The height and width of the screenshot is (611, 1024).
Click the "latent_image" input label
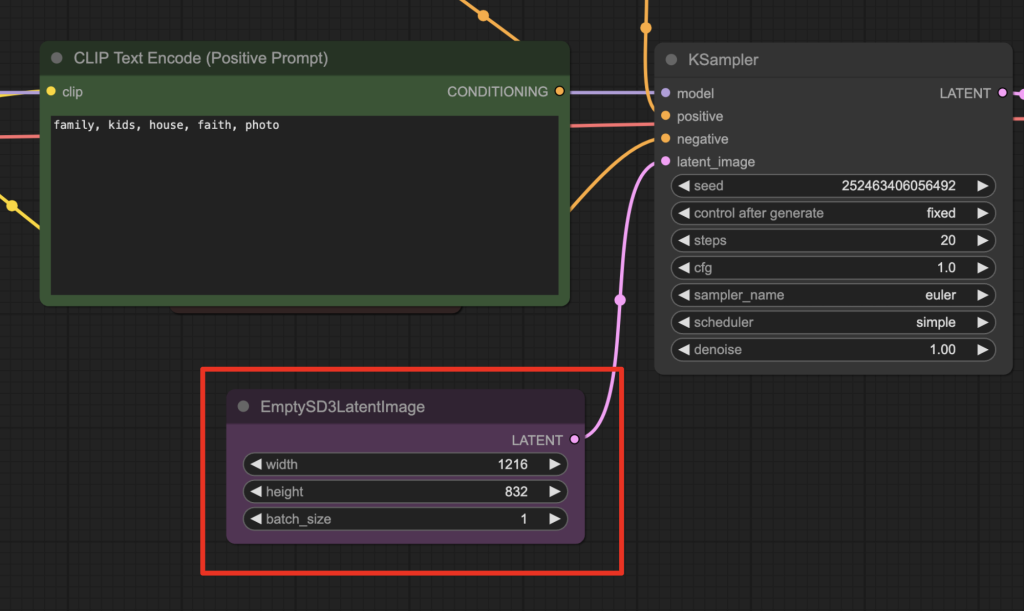(x=716, y=162)
